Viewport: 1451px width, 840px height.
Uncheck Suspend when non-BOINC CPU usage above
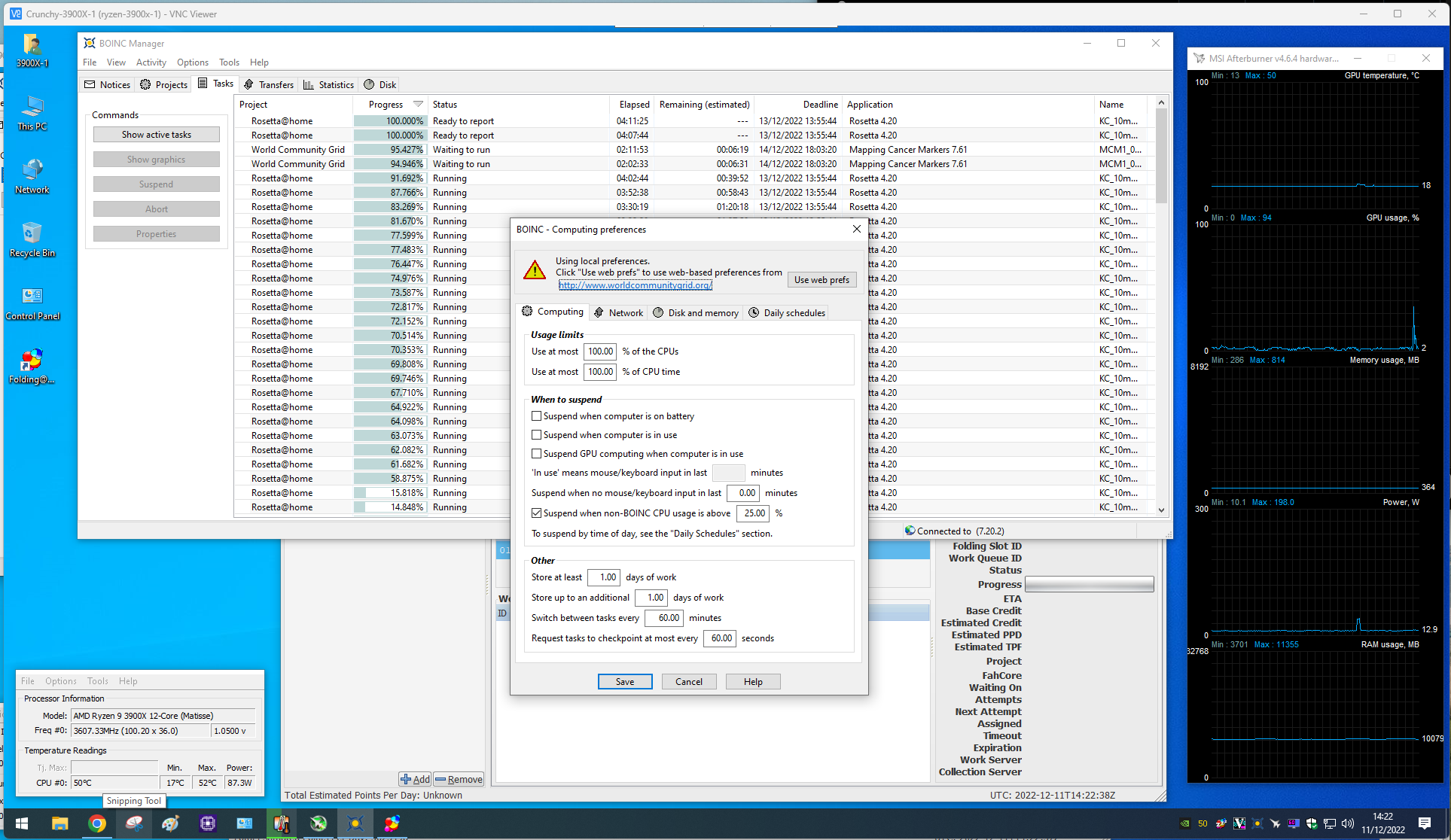point(537,513)
